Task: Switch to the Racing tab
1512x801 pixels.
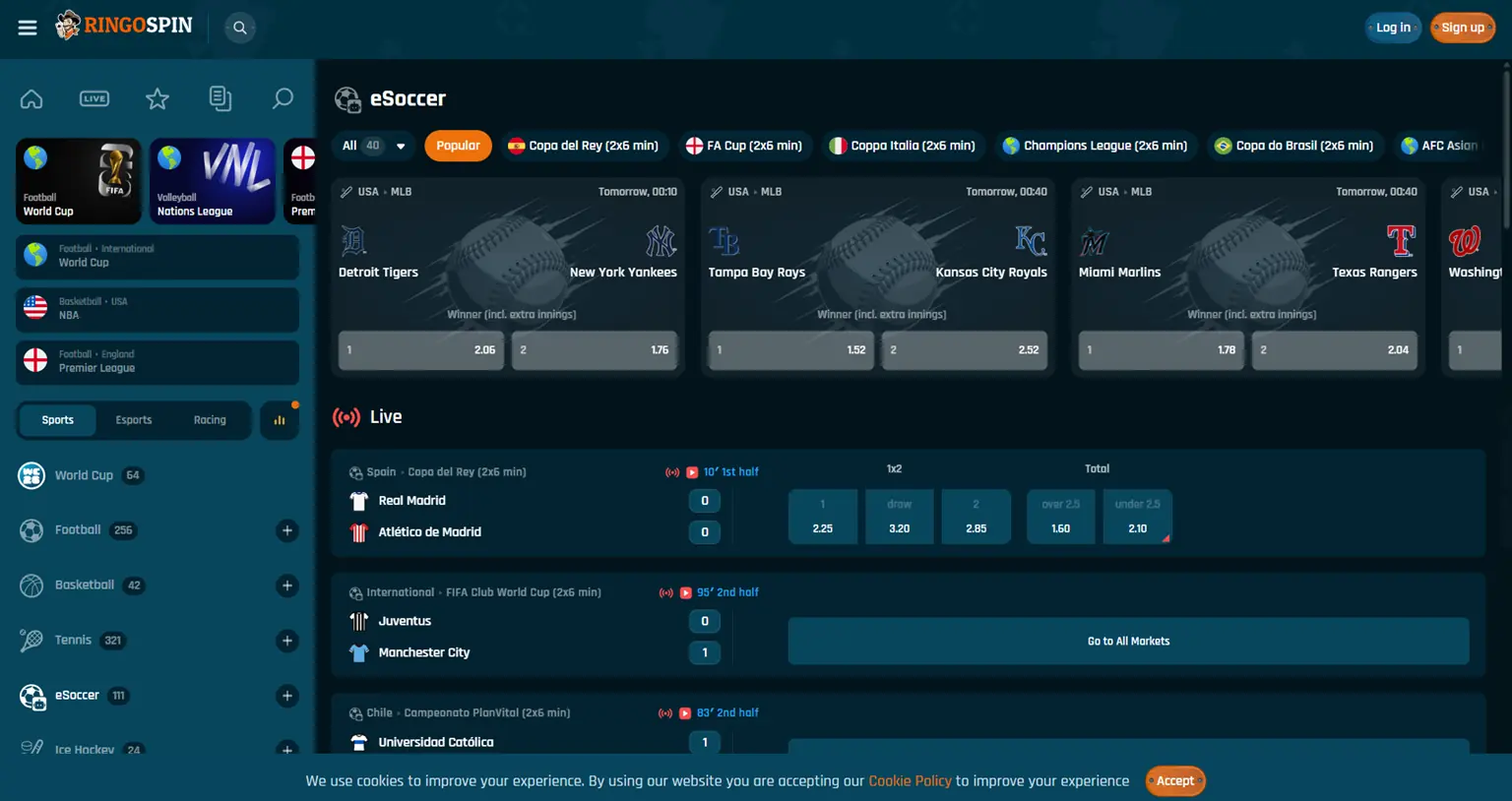Action: [x=210, y=420]
